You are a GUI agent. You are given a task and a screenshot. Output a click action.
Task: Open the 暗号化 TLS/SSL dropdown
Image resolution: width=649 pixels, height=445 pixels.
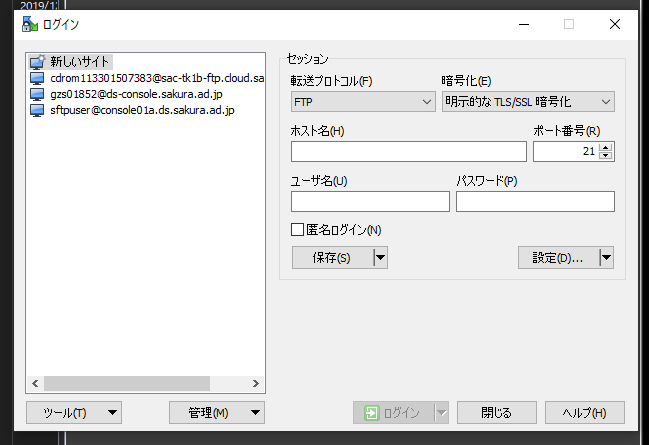[x=528, y=102]
